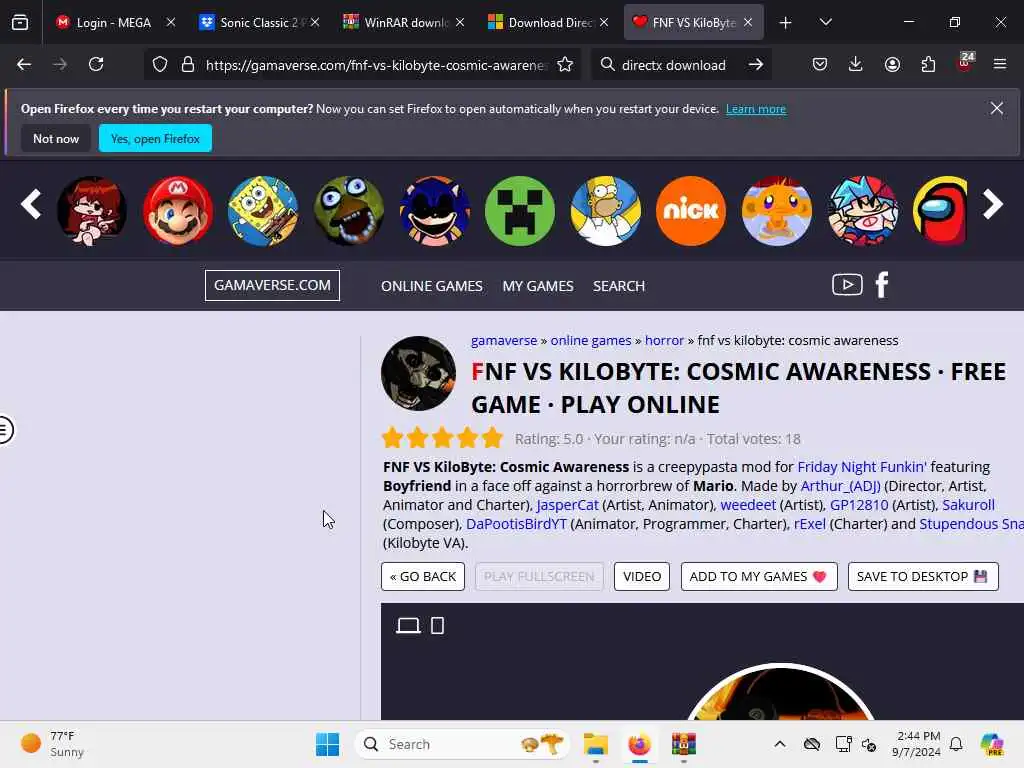Dismiss the Firefox startup notification bar

(996, 108)
